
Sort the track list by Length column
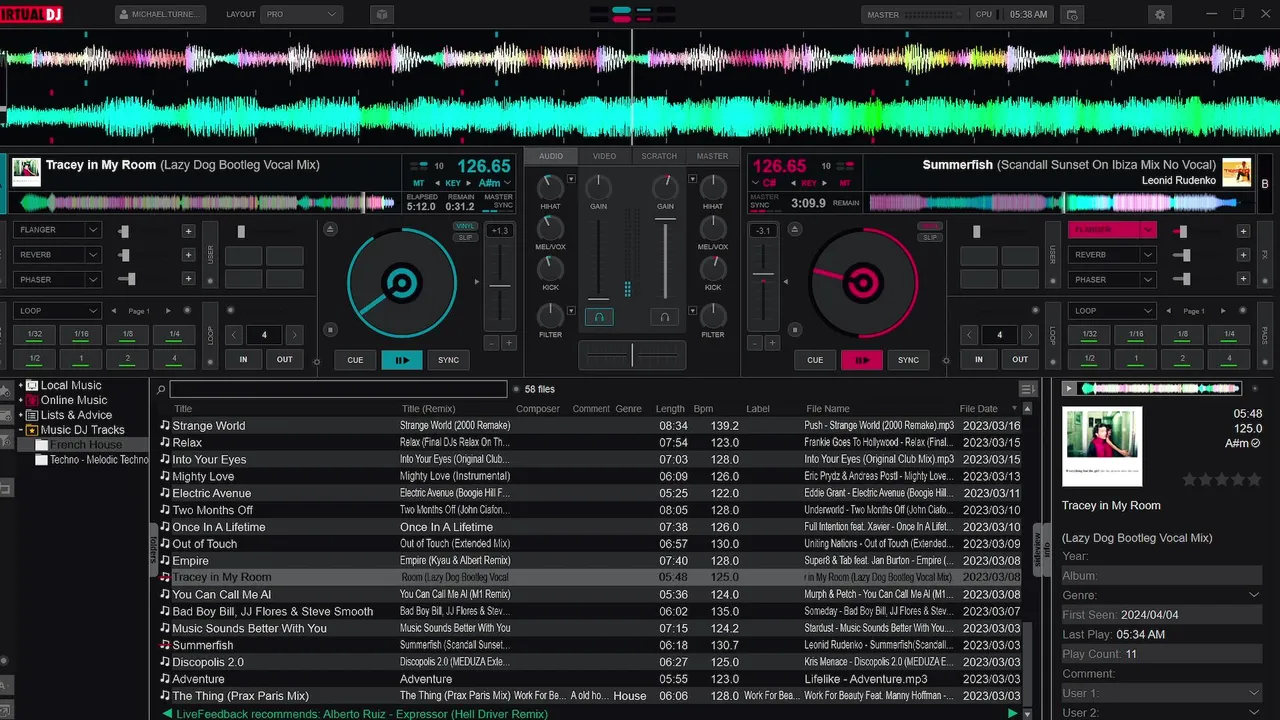670,408
